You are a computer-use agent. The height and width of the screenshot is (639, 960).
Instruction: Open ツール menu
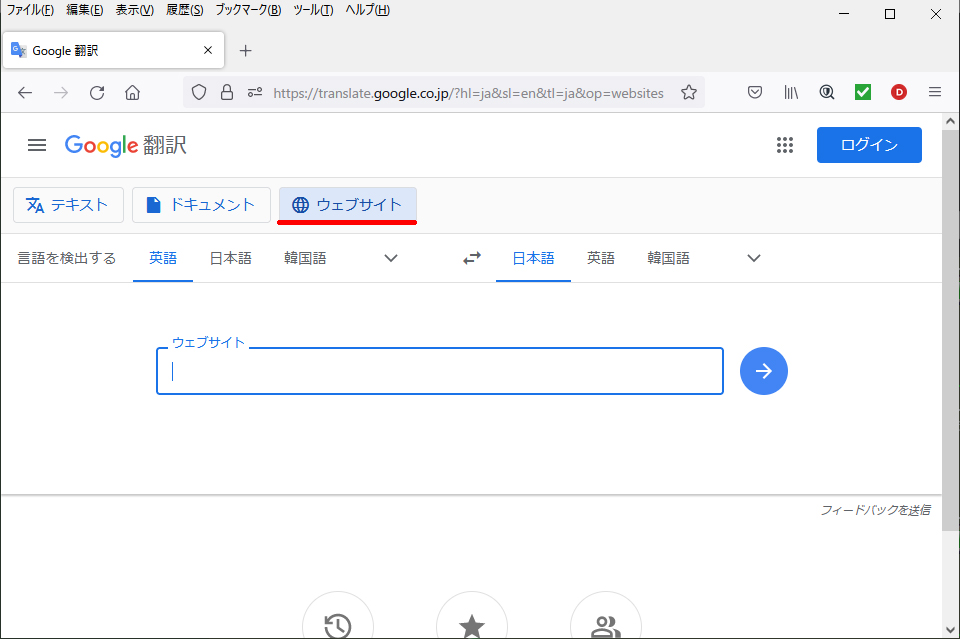click(x=313, y=10)
